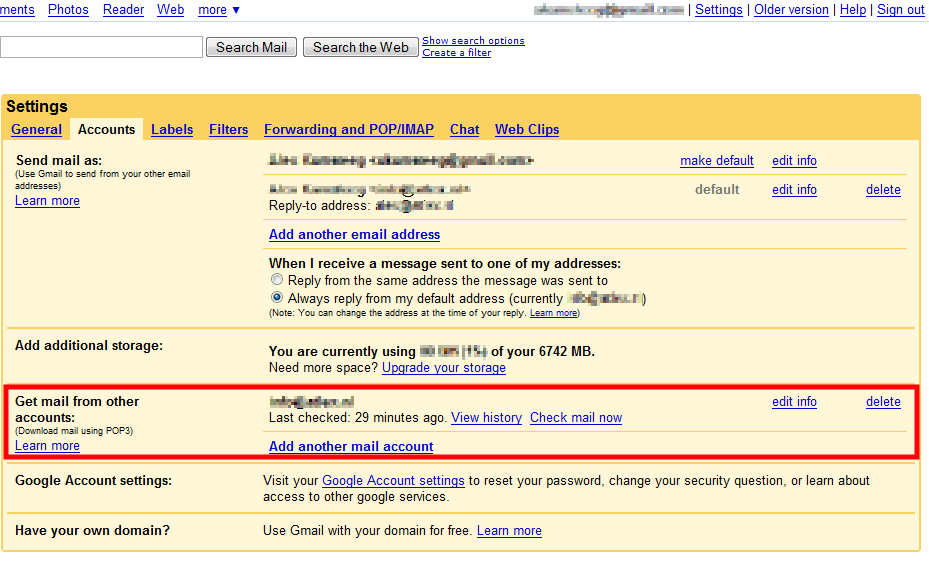The height and width of the screenshot is (564, 929).
Task: Open Learn more link in reply note
Action: (553, 313)
